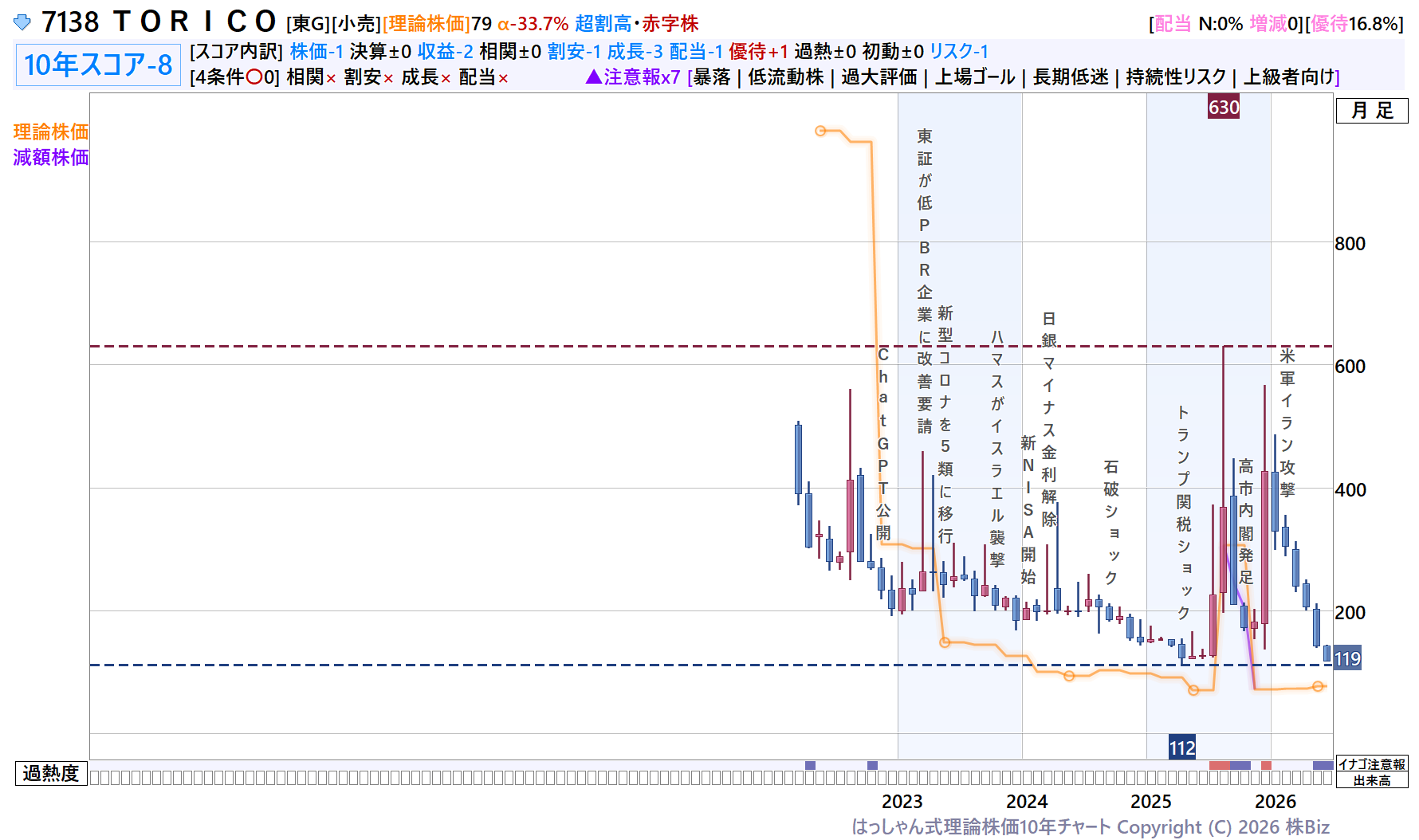Click the 理論株価 legend label
Image resolution: width=1419 pixels, height=840 pixels.
[51, 131]
